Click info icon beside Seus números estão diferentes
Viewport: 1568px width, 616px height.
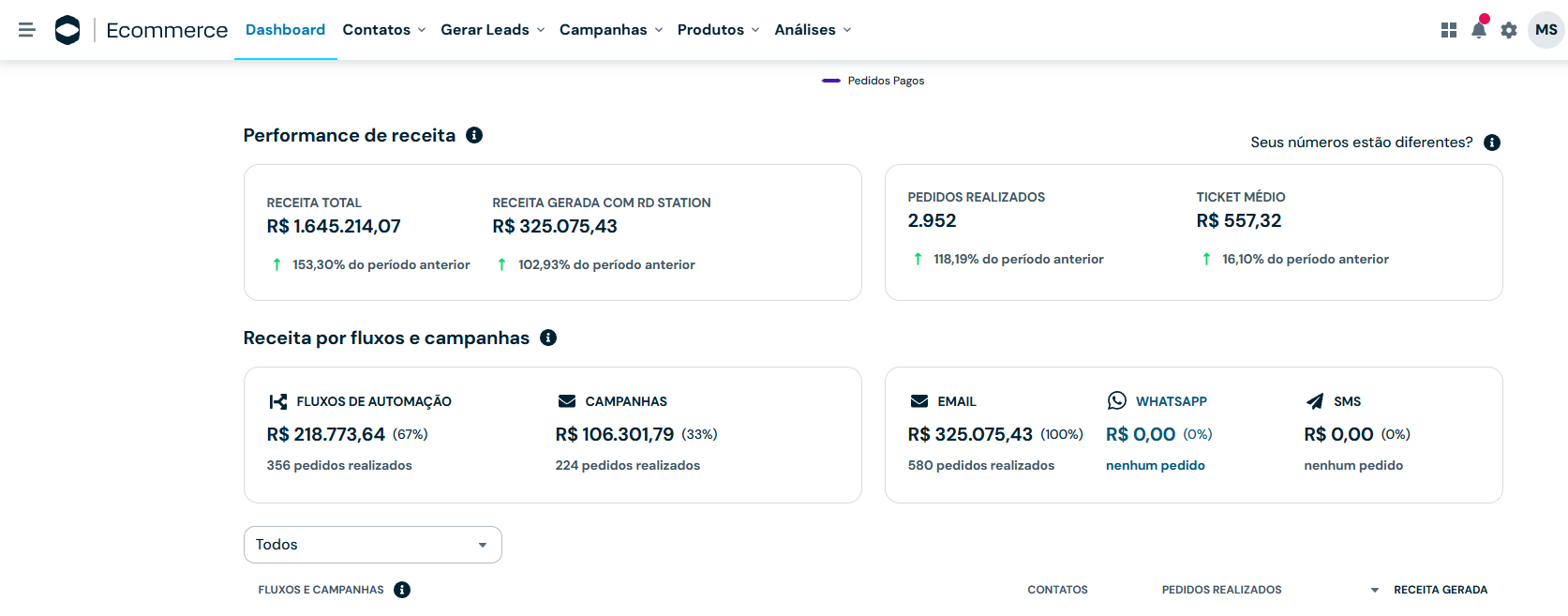point(1492,143)
